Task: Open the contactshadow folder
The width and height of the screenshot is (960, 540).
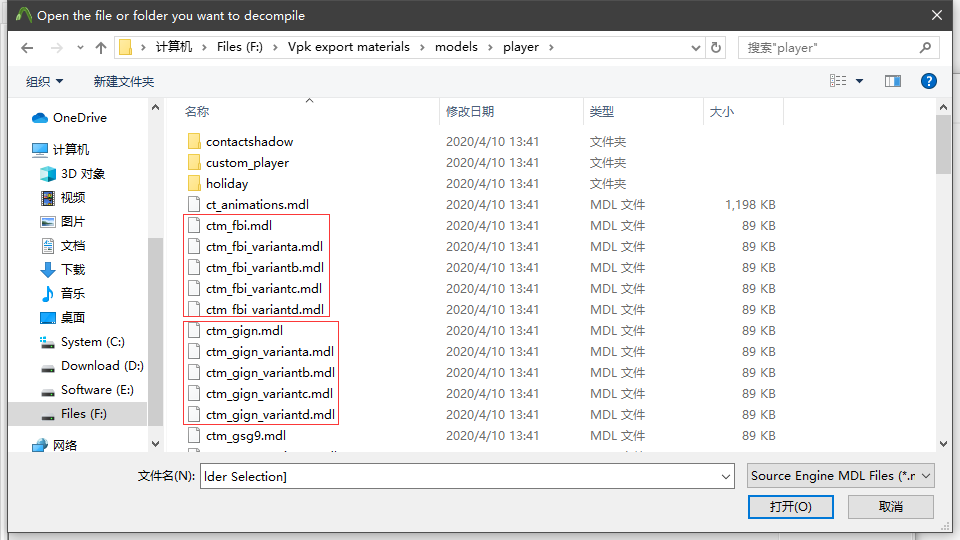Action: coord(249,142)
